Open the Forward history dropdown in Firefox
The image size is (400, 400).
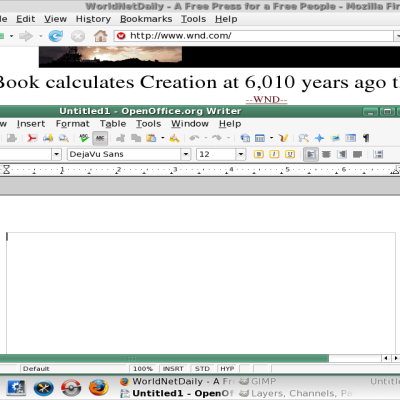click(x=41, y=36)
